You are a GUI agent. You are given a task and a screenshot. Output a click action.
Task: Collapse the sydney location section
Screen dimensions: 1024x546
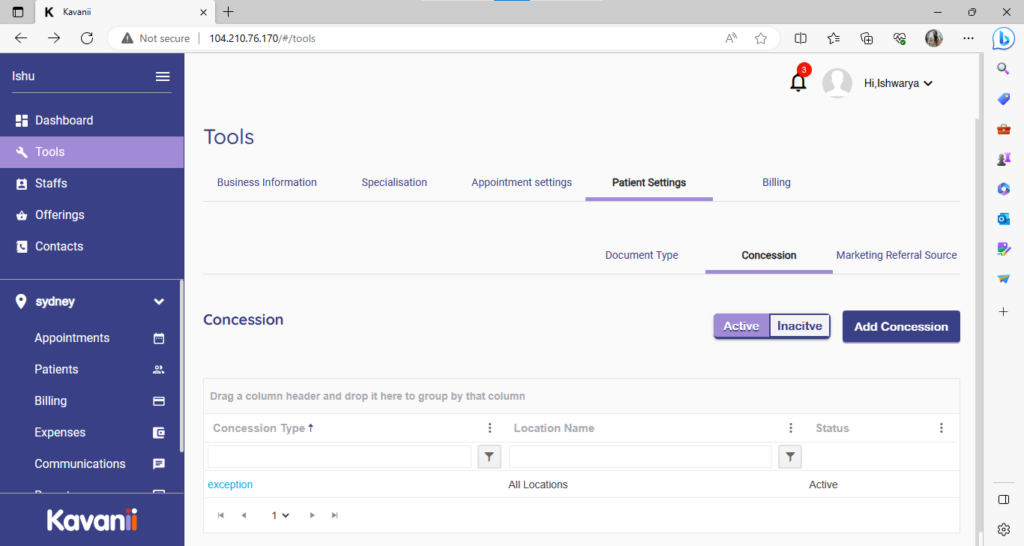click(x=158, y=301)
